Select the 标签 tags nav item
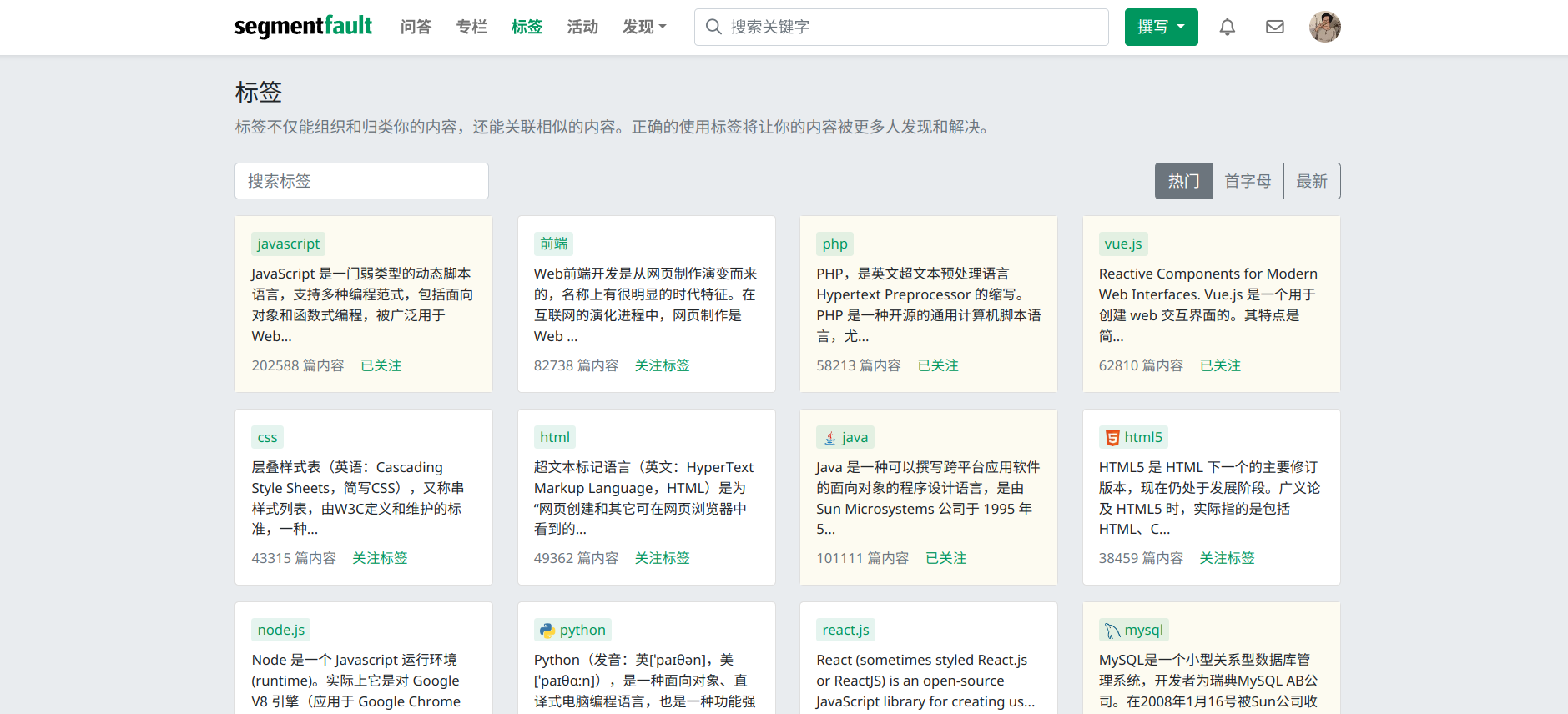Viewport: 1568px width, 714px height. tap(527, 27)
